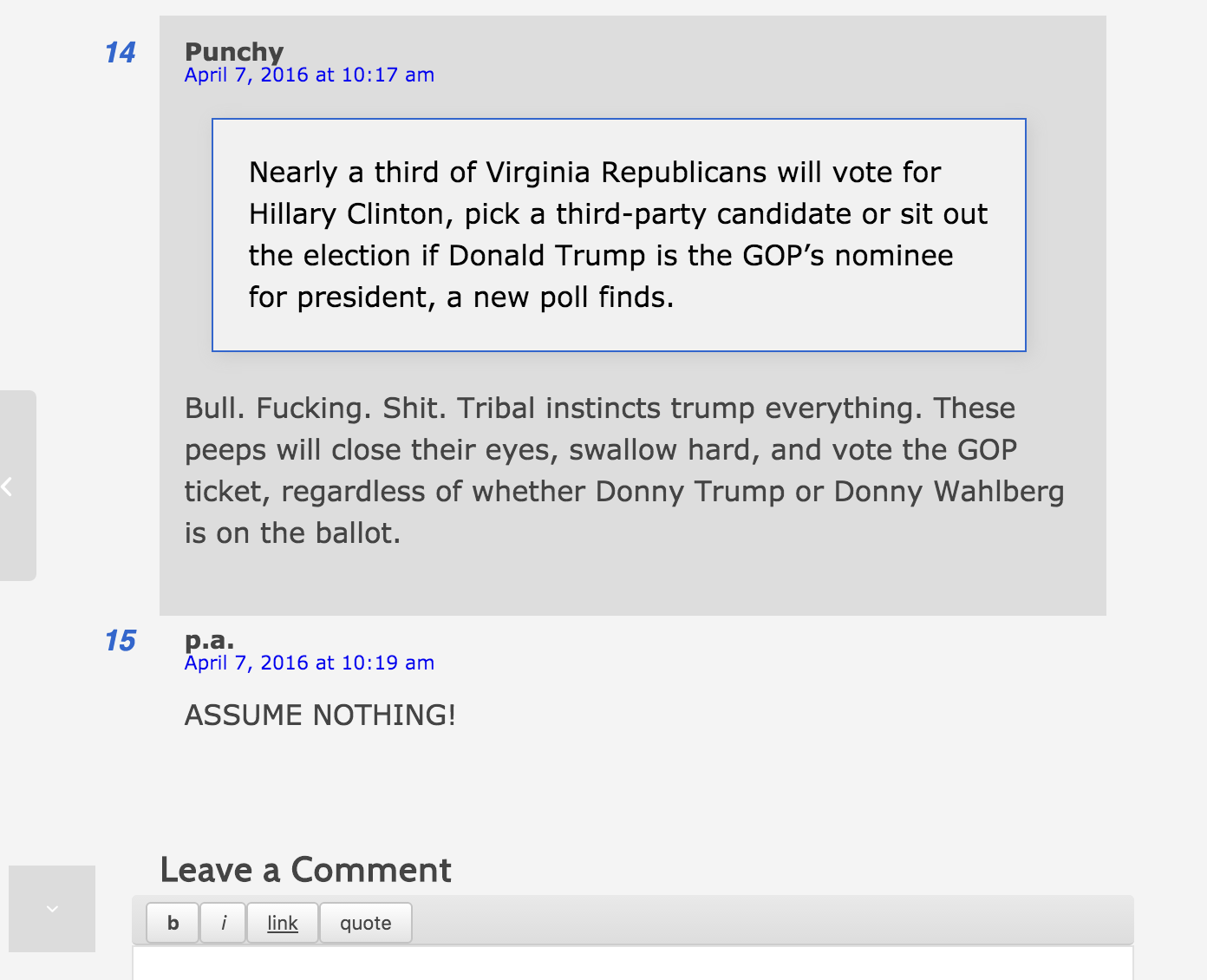Click the quoted Virginia Republicans poll blockquote
Screen dimensions: 1207x980
pyautogui.click(x=618, y=235)
